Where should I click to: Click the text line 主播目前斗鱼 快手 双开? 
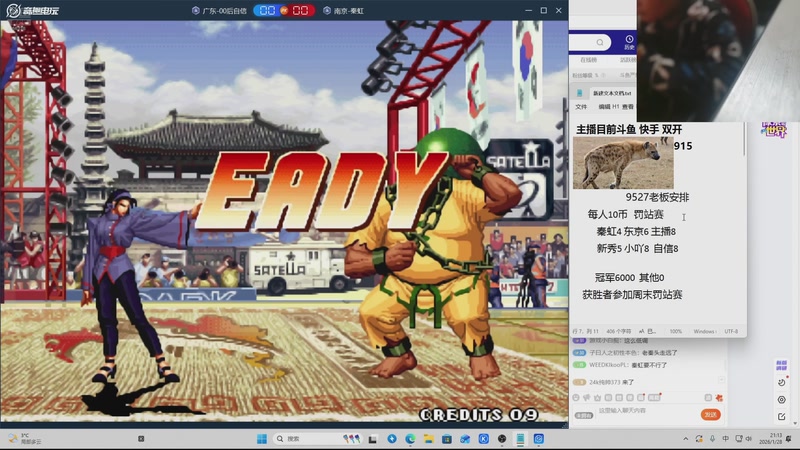click(x=629, y=130)
